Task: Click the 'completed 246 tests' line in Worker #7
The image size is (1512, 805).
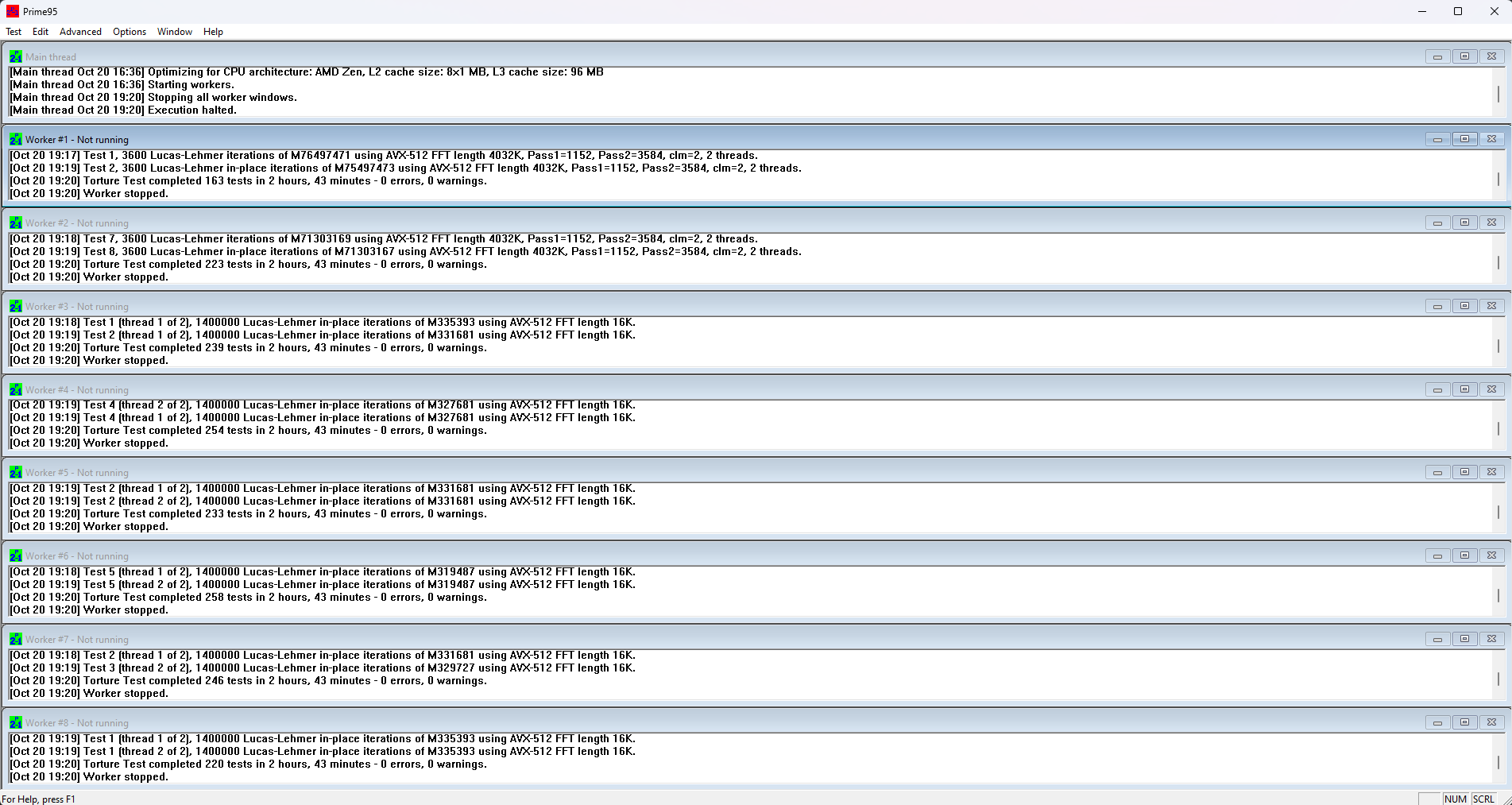Action: tap(248, 681)
